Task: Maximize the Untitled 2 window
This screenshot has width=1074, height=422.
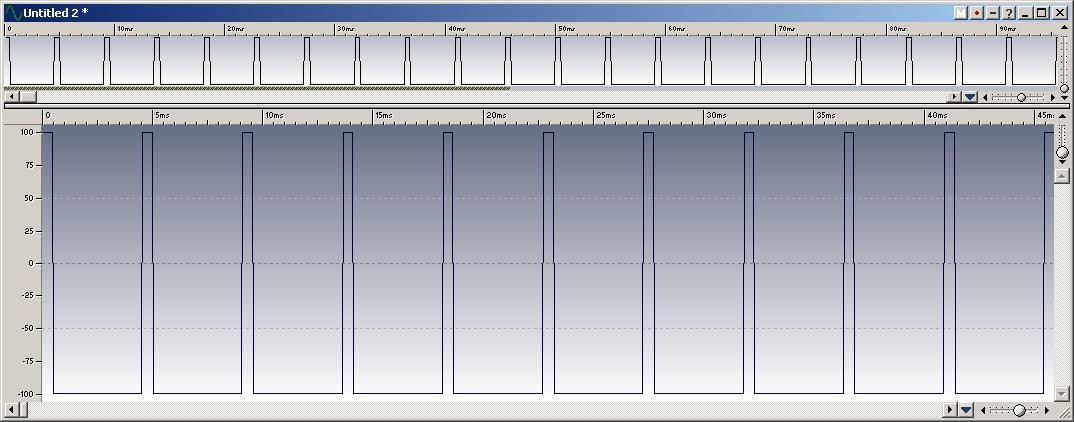Action: click(1042, 13)
